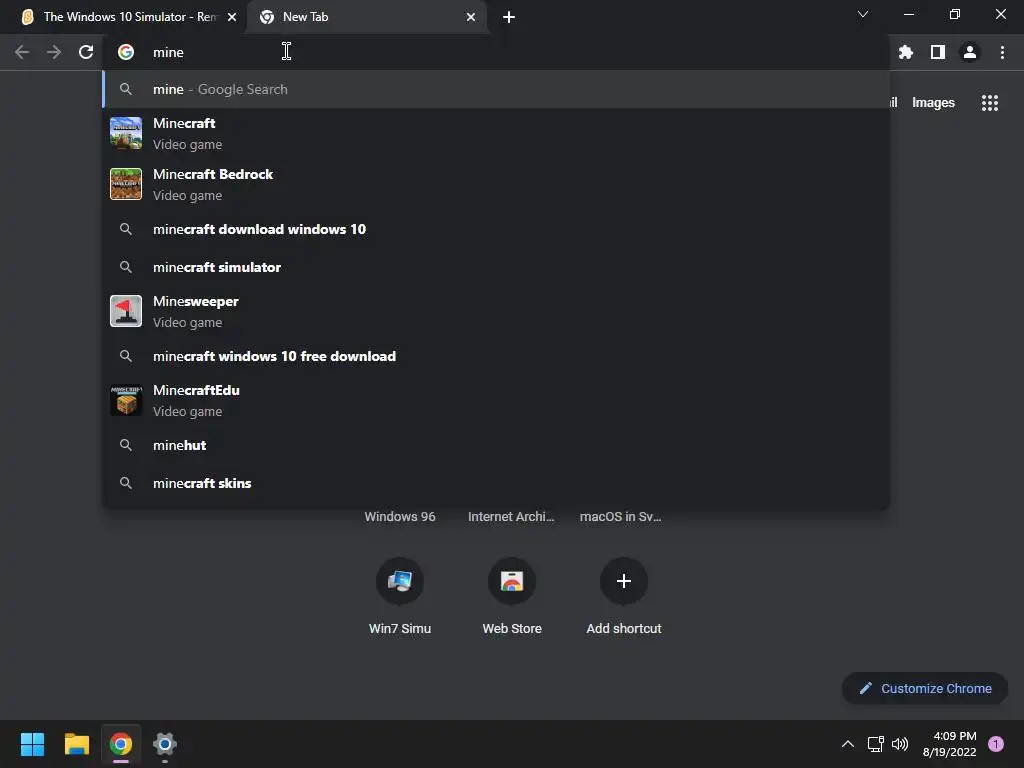1024x768 pixels.
Task: Click the Chrome taskbar icon
Action: point(121,744)
